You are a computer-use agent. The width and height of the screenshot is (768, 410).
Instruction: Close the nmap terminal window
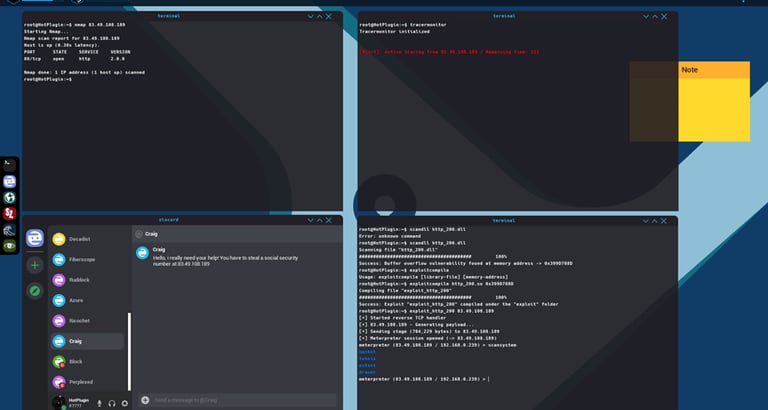[329, 16]
